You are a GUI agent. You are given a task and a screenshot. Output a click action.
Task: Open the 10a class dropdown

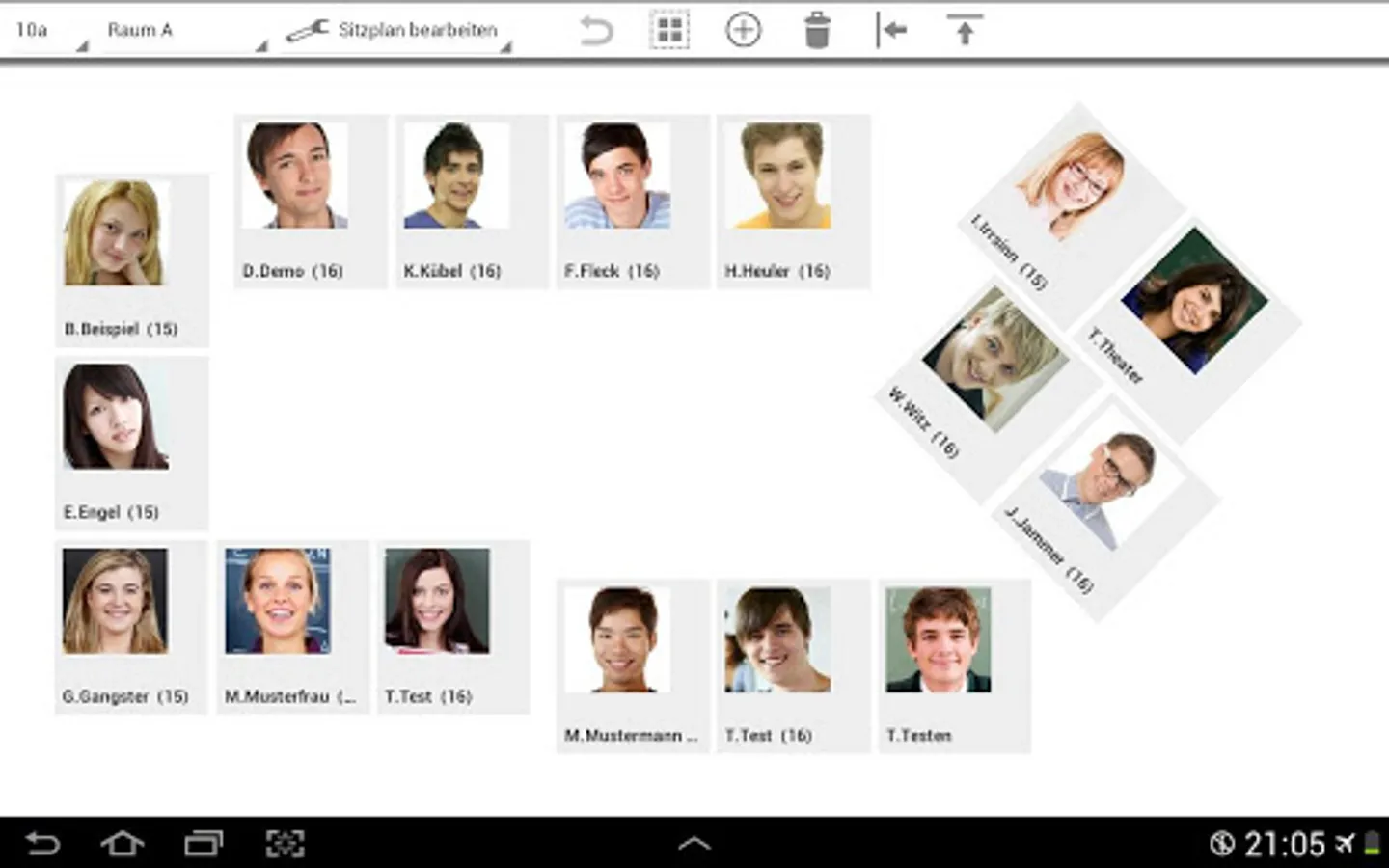point(48,31)
